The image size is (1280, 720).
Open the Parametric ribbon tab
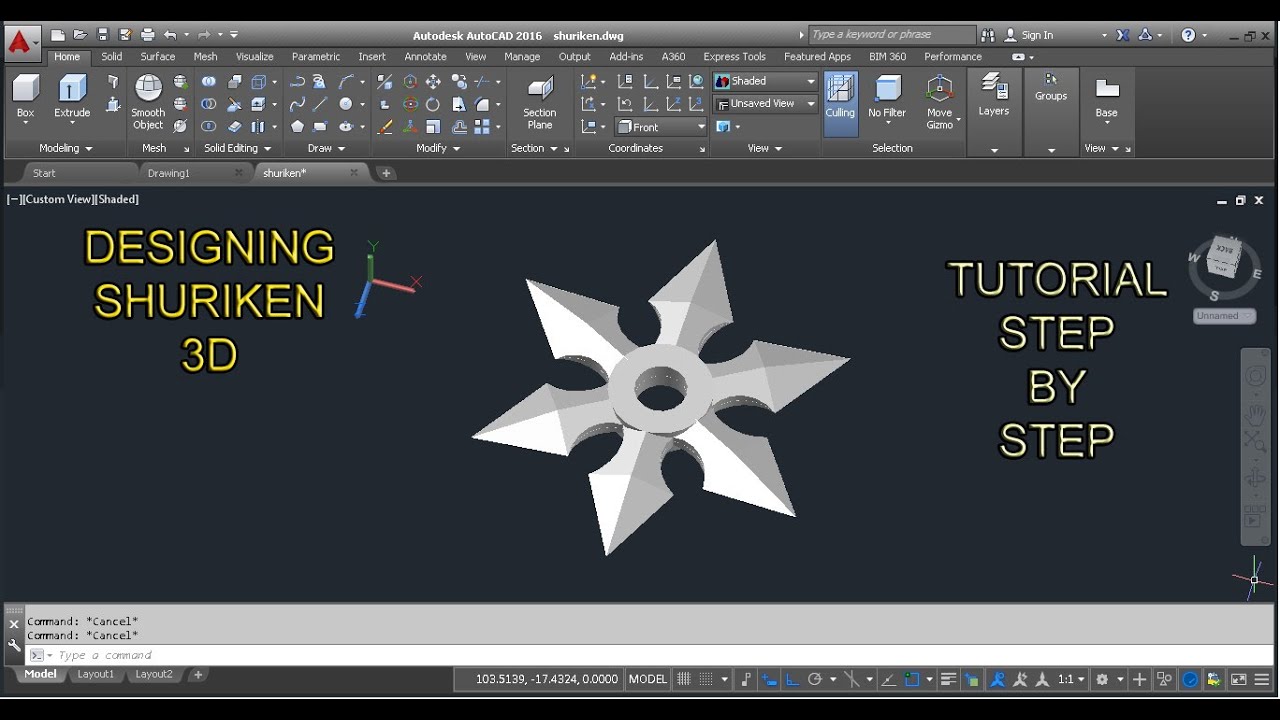point(316,57)
